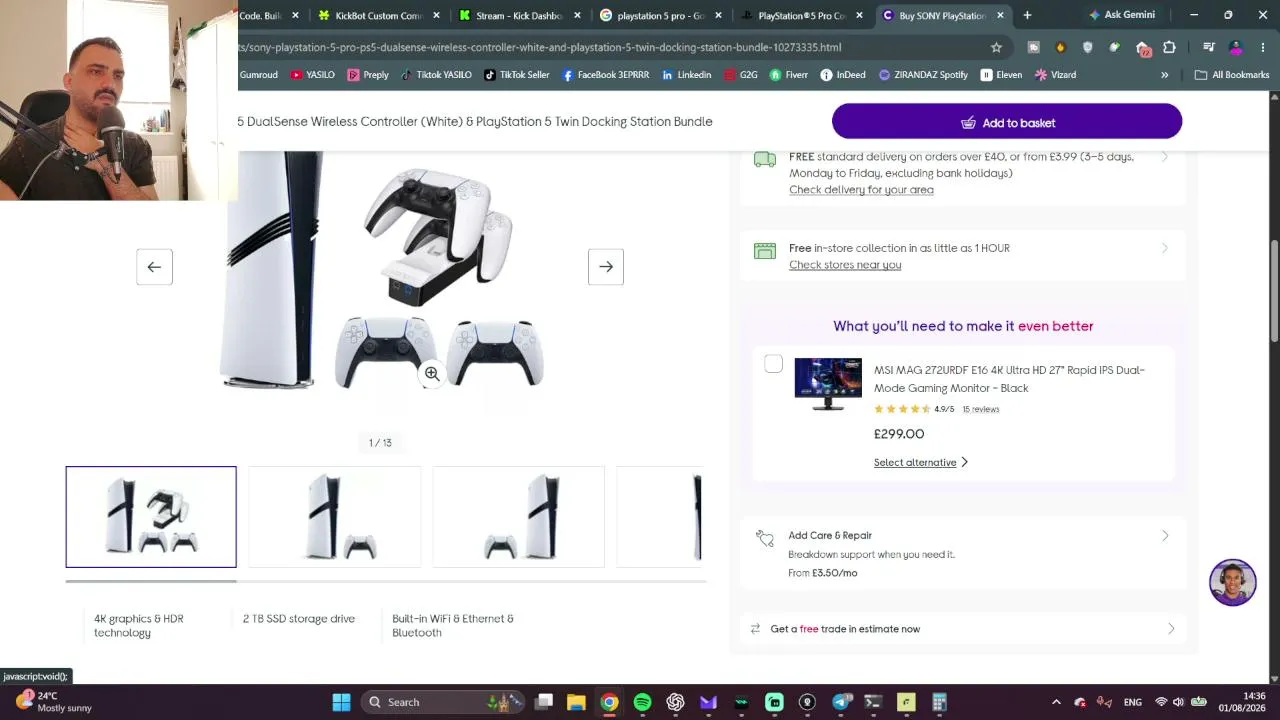The height and width of the screenshot is (720, 1280).
Task: Open the Chrome extensions puzzle icon
Action: pos(1169,47)
